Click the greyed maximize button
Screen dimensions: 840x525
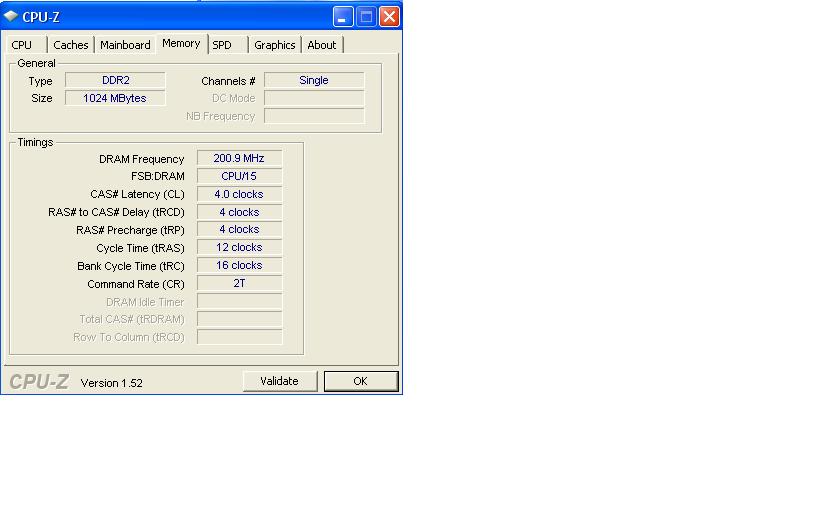[366, 17]
